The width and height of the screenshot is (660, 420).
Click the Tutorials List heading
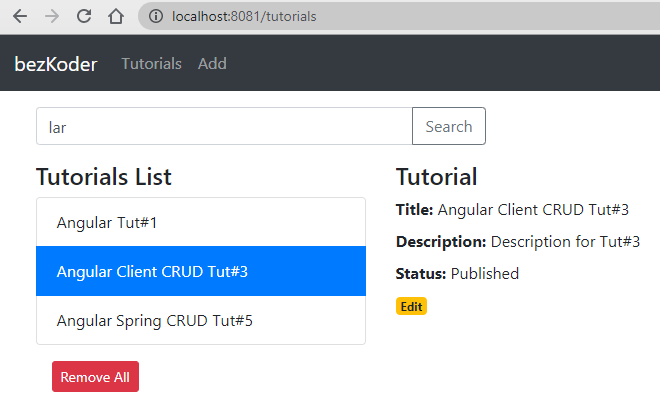[104, 177]
